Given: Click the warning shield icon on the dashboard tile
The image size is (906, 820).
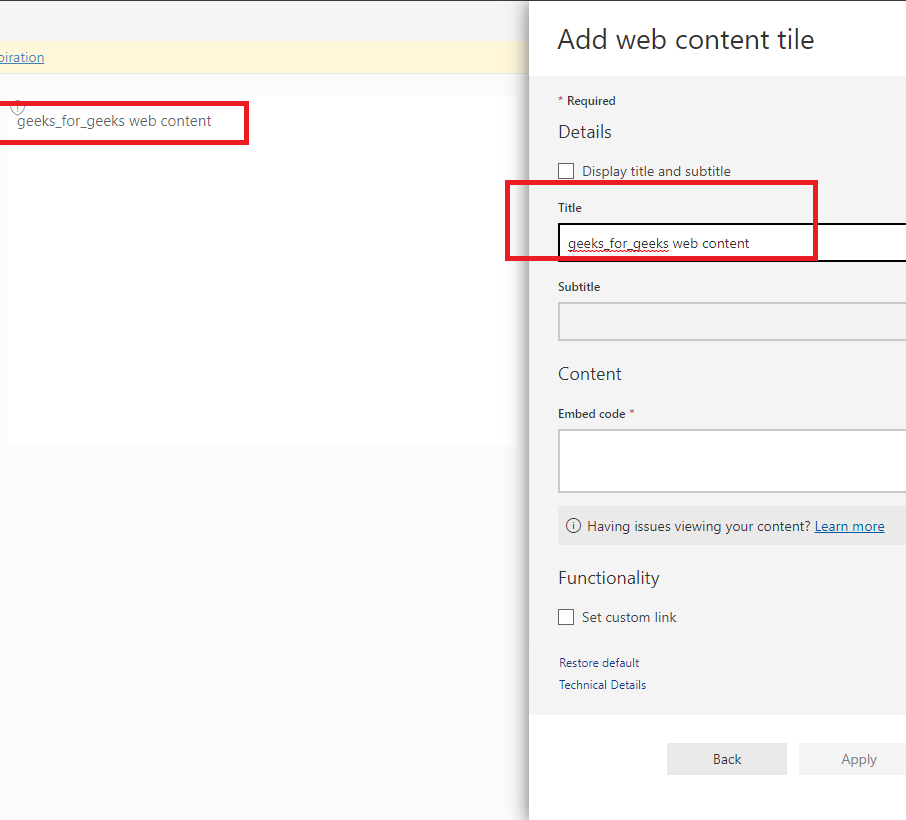Looking at the screenshot, I should pos(17,107).
